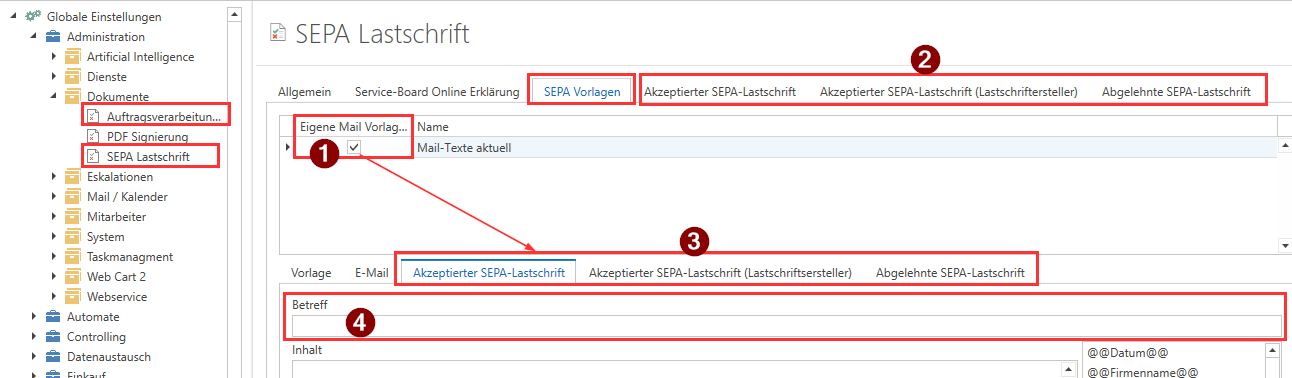The image size is (1292, 378).
Task: Click the PDF Signierung document icon
Action: (x=93, y=136)
